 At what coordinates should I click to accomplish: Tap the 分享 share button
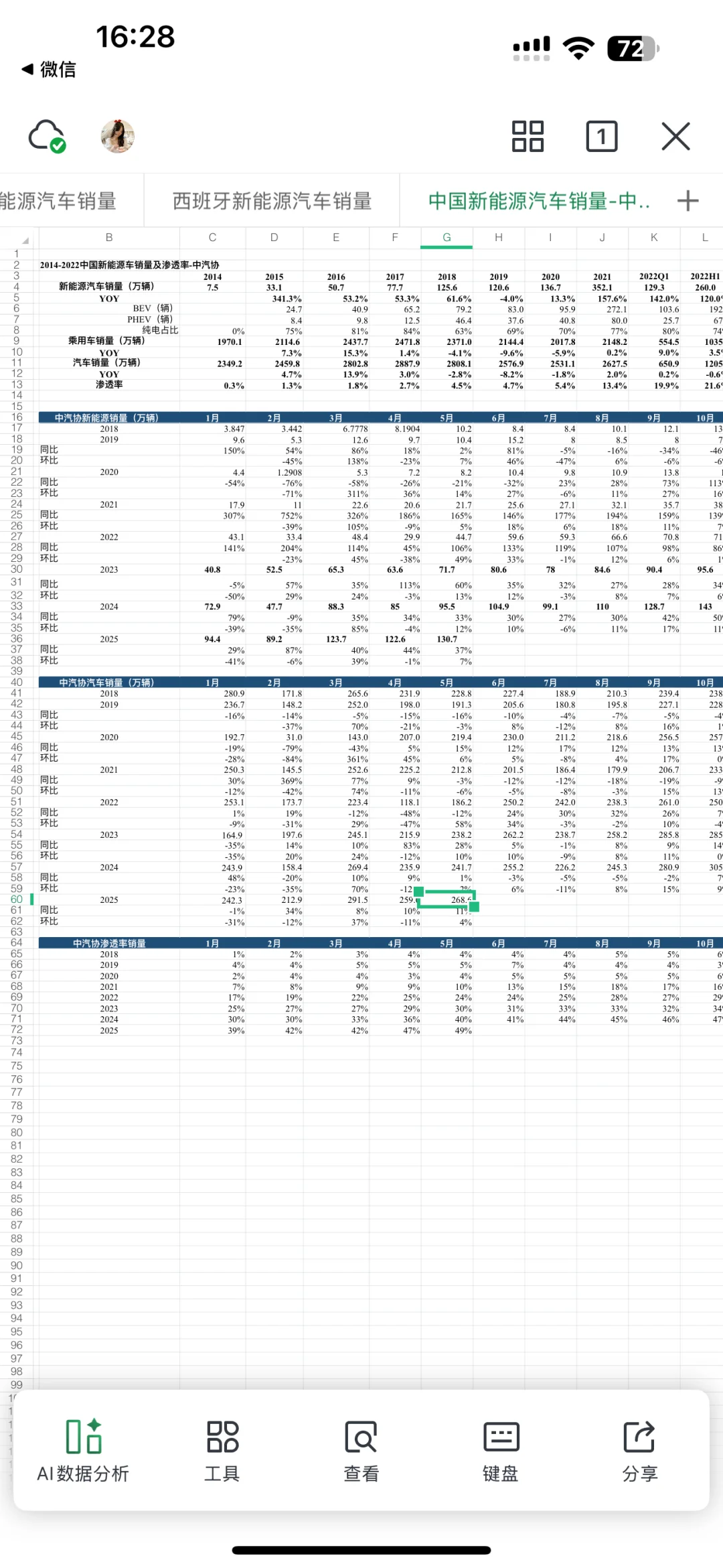click(x=640, y=1451)
